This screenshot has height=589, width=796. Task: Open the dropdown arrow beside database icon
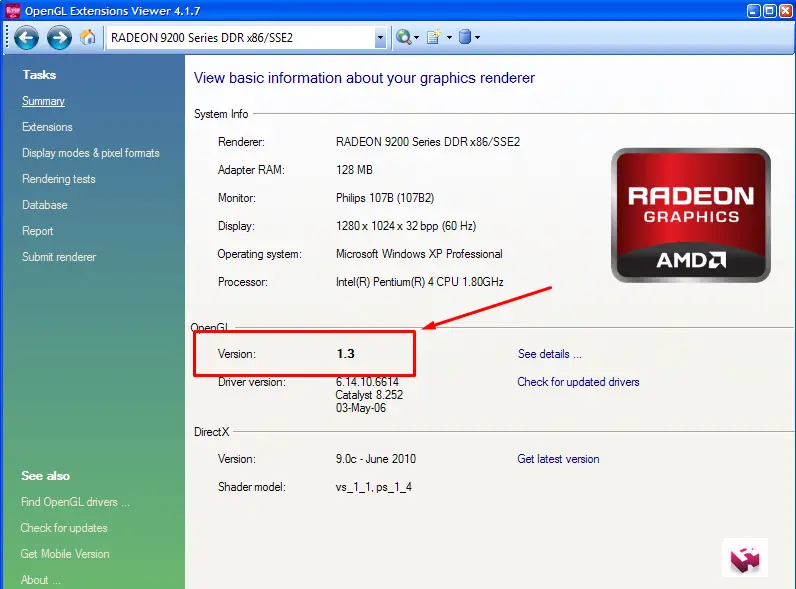click(477, 38)
